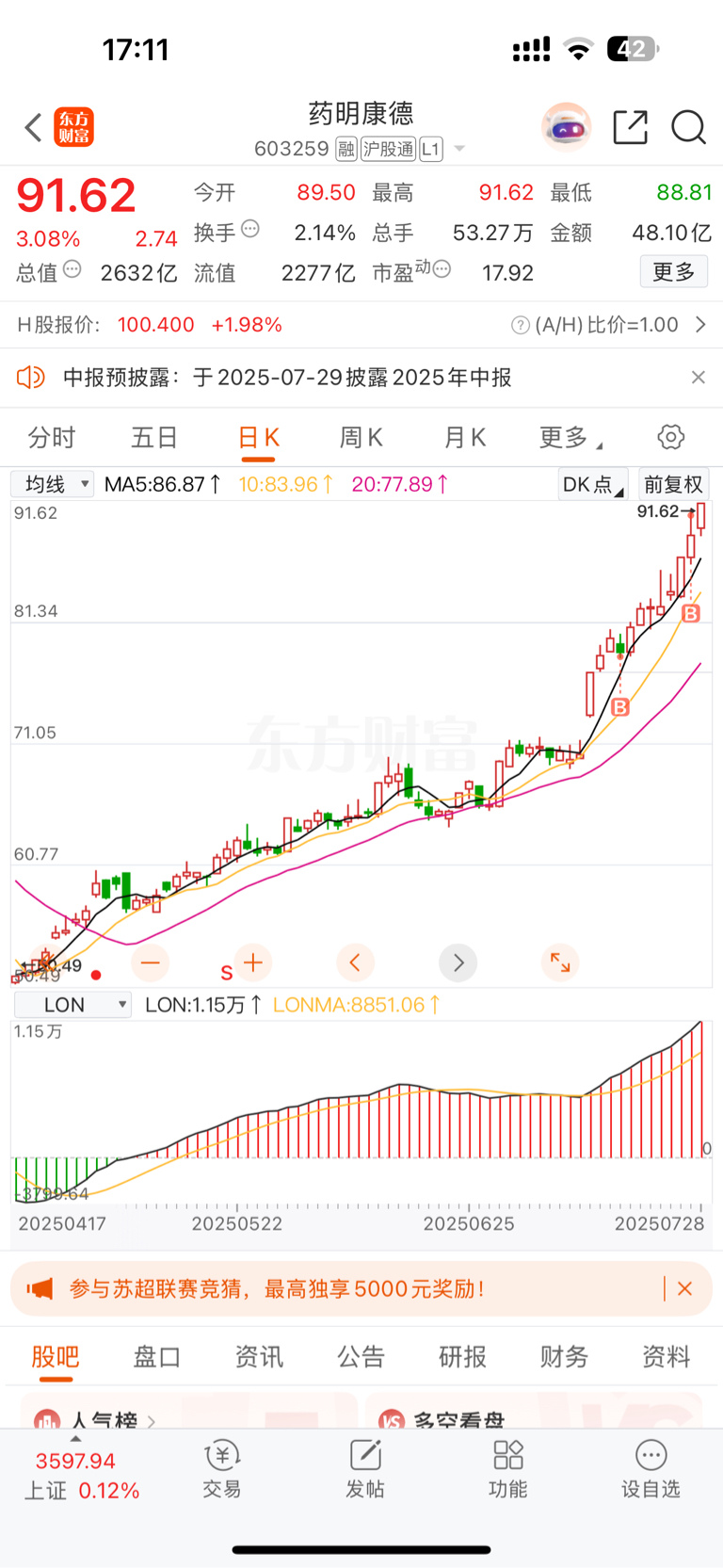
Task: Move chart right with arrow button
Action: (x=458, y=962)
